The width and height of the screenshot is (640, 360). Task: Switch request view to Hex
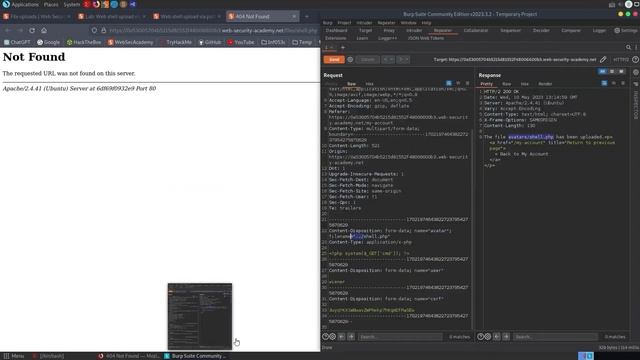(x=369, y=84)
